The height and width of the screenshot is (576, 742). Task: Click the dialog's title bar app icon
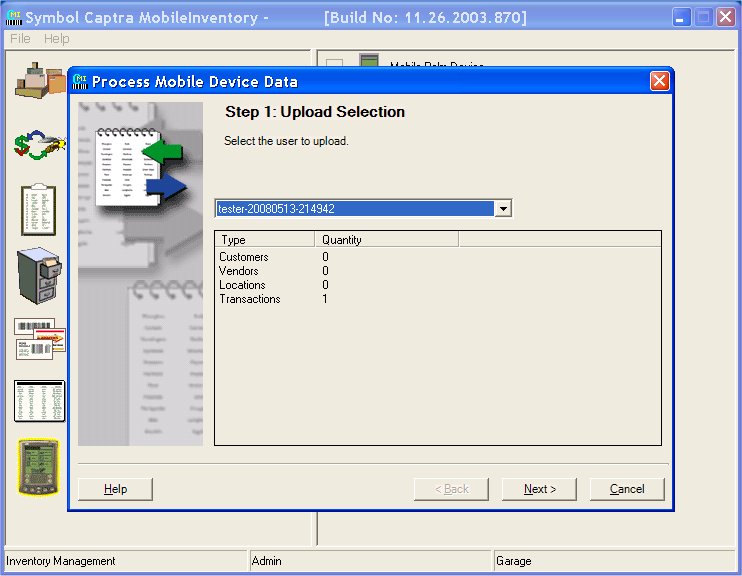click(x=80, y=81)
